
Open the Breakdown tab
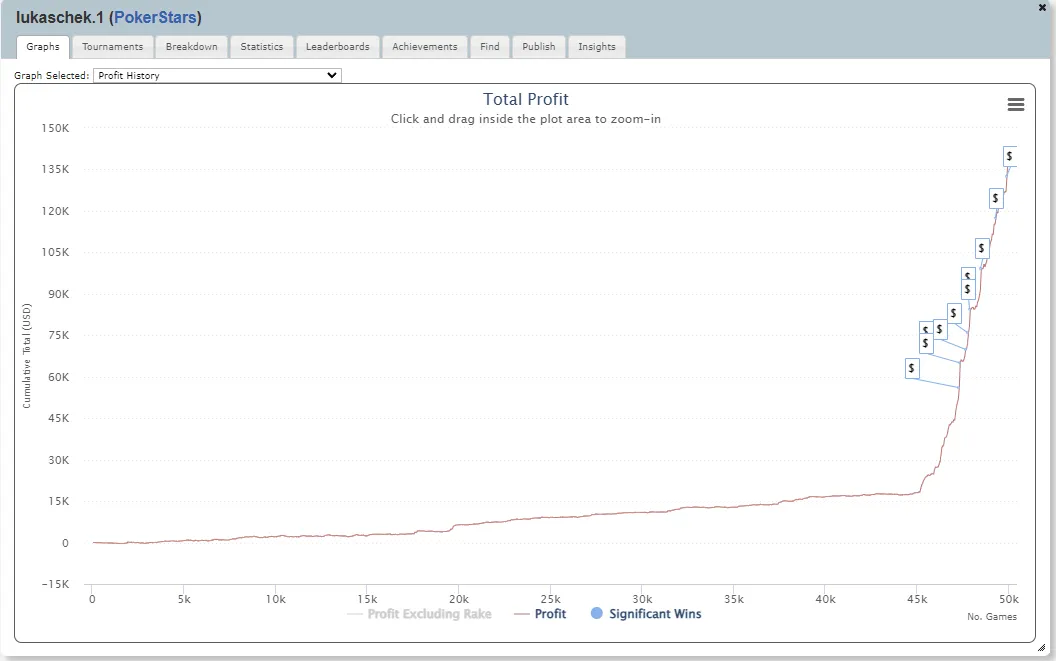point(191,47)
